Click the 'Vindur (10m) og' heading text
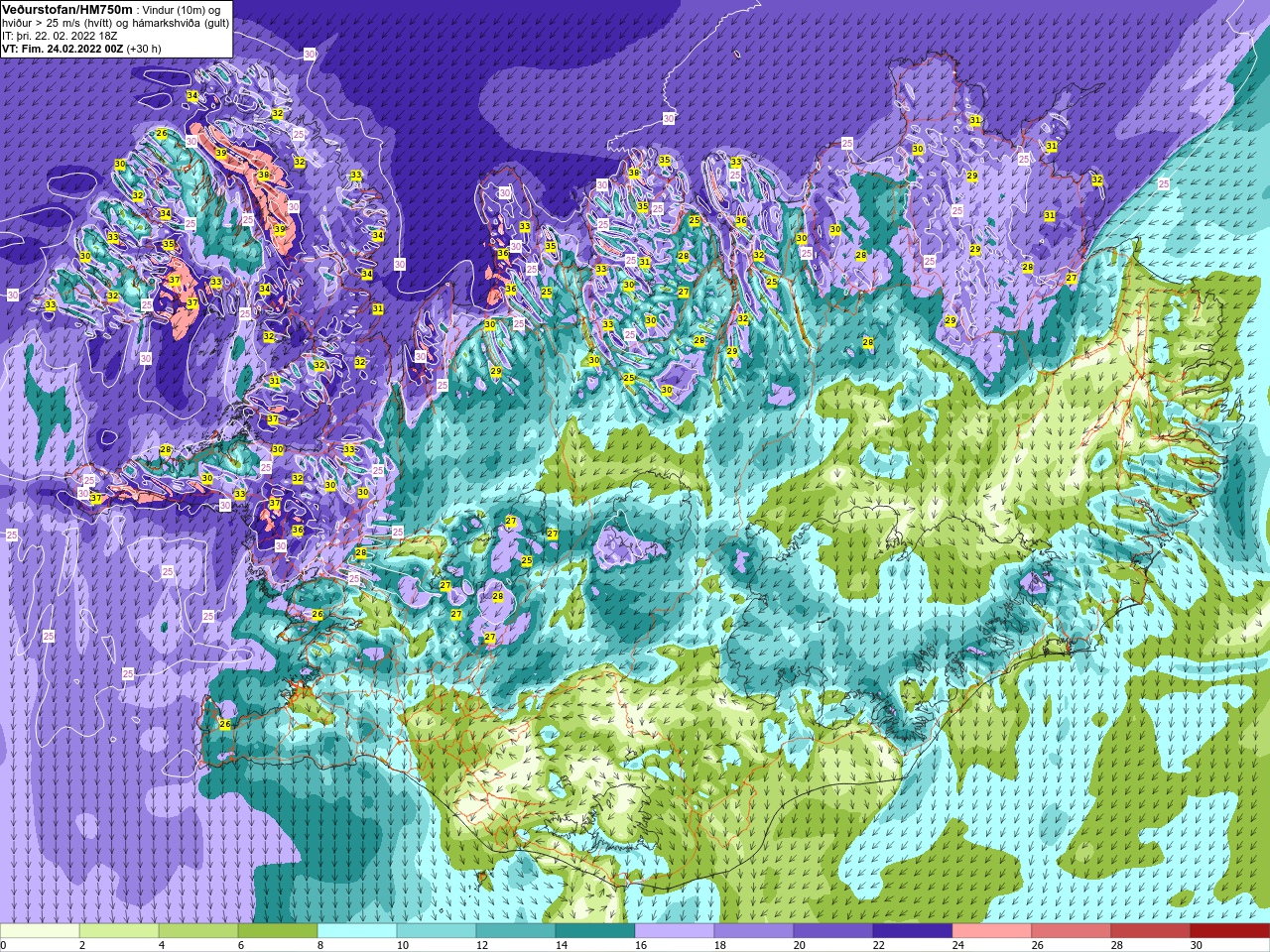1270x952 pixels. tap(183, 10)
